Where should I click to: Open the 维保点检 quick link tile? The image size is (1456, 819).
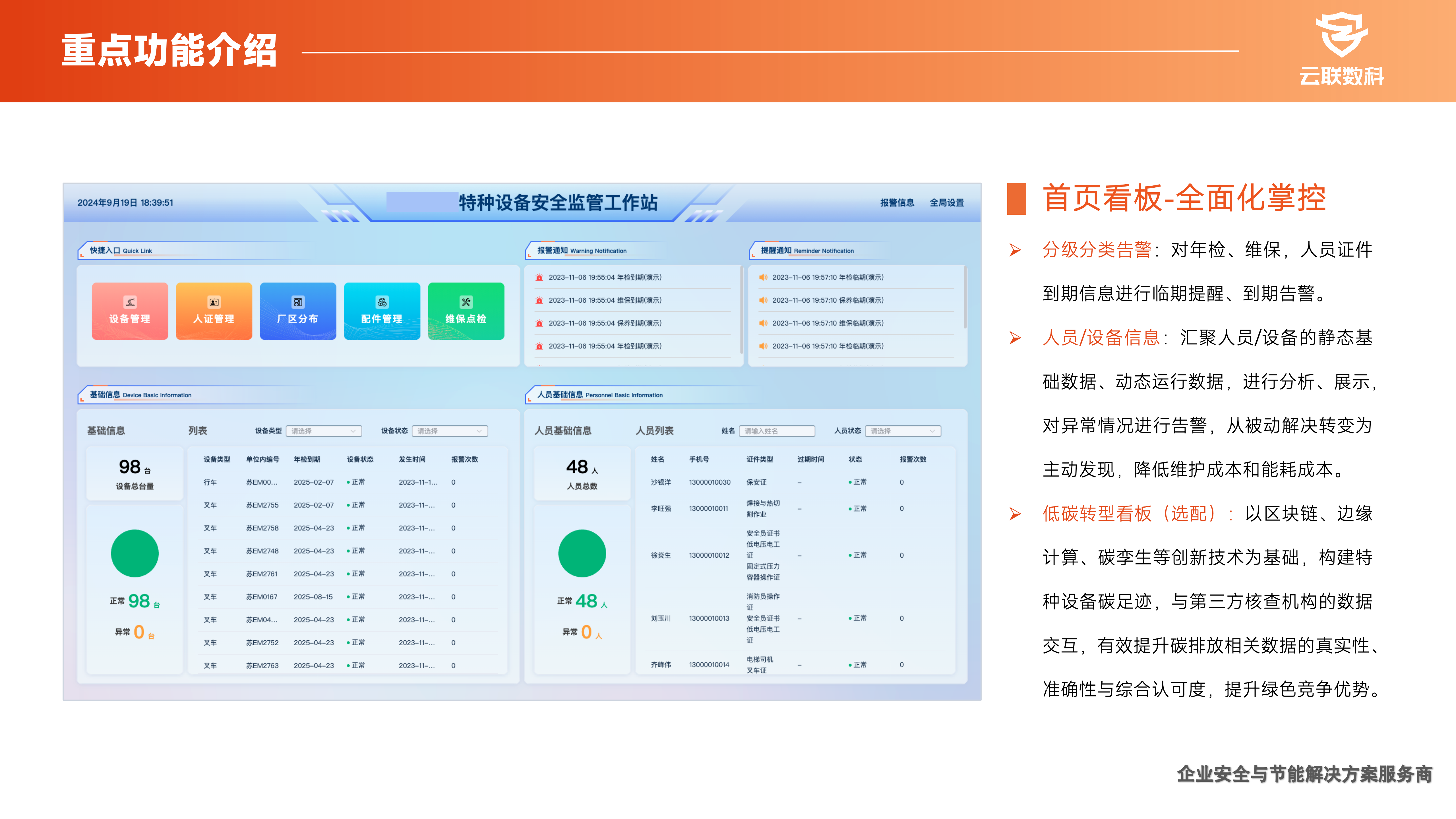coord(466,311)
